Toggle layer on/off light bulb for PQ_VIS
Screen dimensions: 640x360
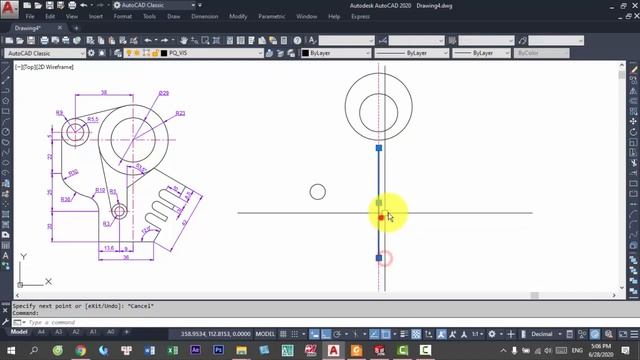(129, 53)
